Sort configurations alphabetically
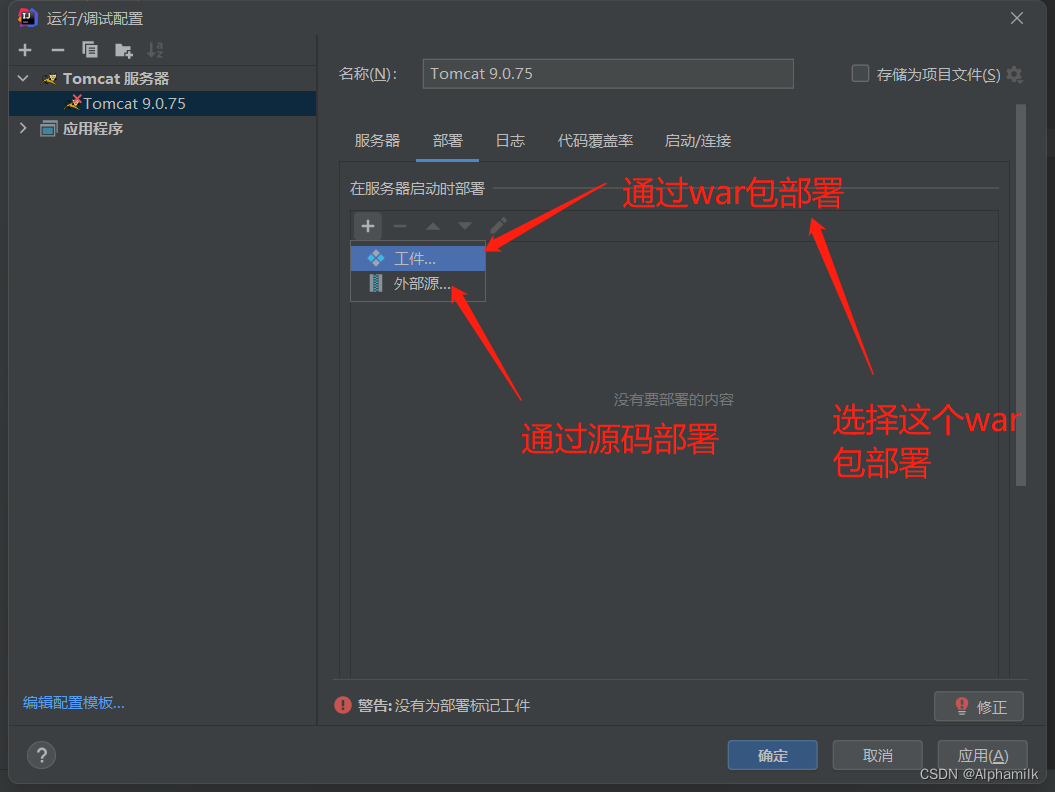 (x=155, y=50)
